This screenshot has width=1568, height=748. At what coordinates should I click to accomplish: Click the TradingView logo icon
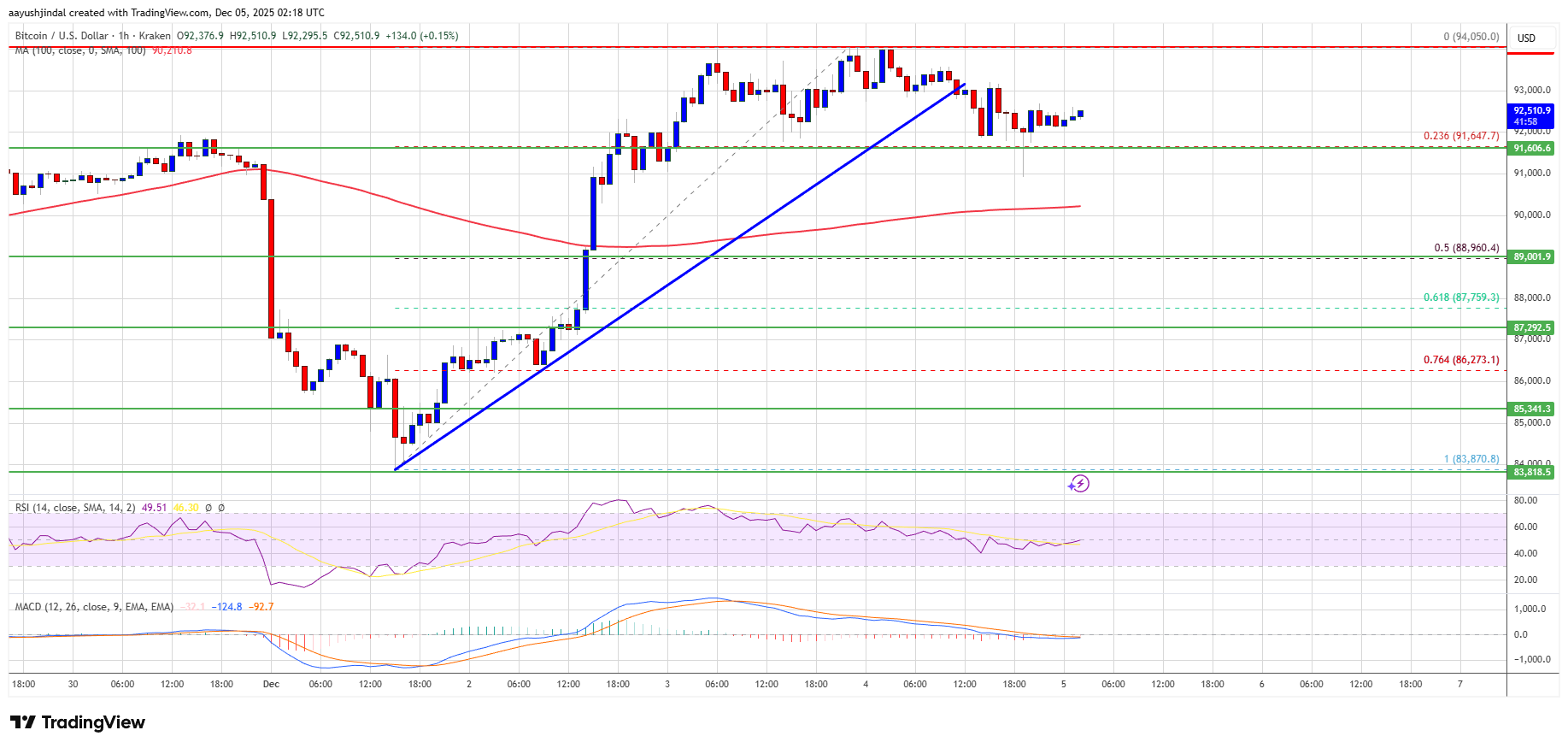pos(23,722)
